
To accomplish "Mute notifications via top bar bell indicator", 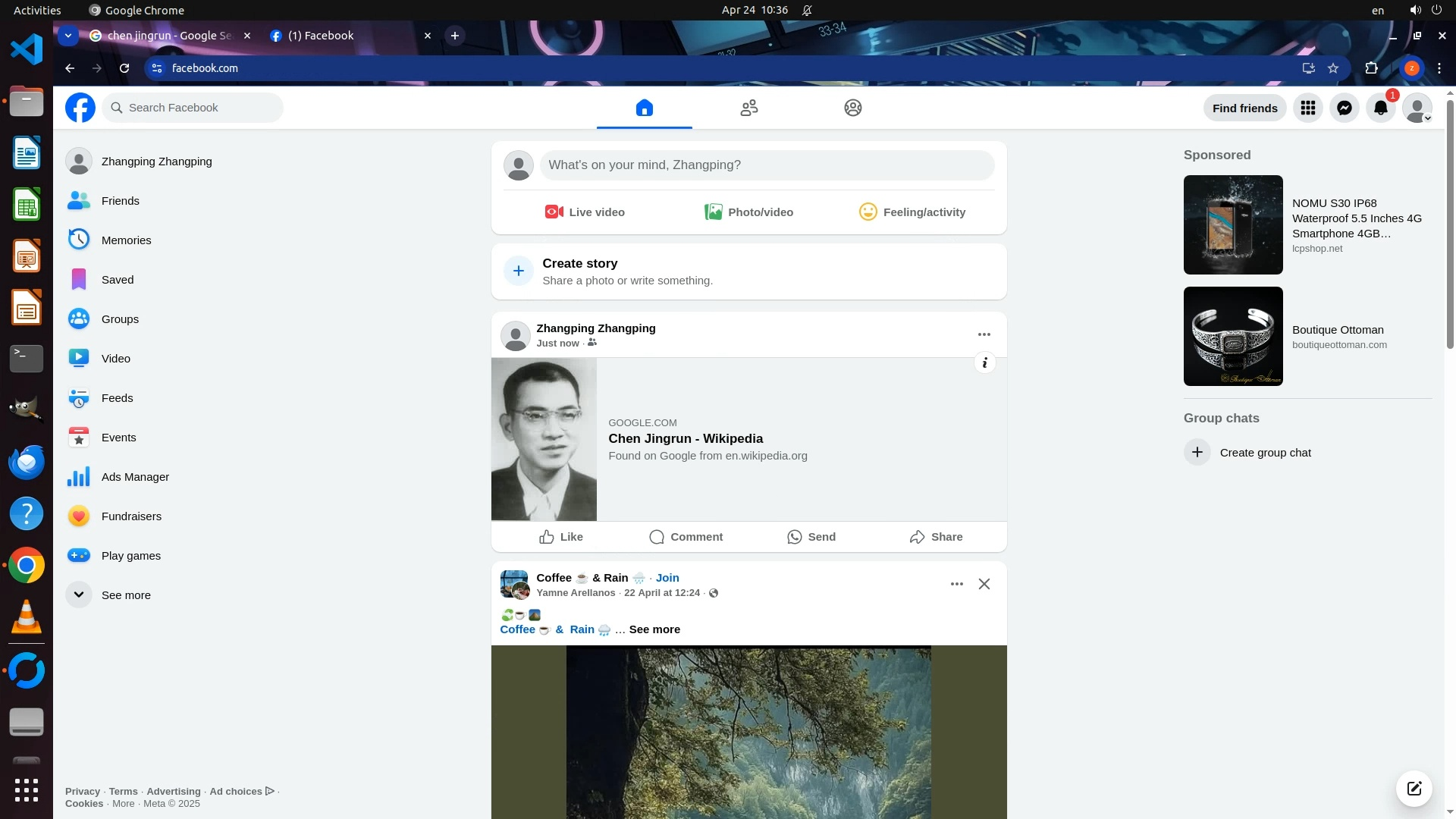I will [x=807, y=11].
